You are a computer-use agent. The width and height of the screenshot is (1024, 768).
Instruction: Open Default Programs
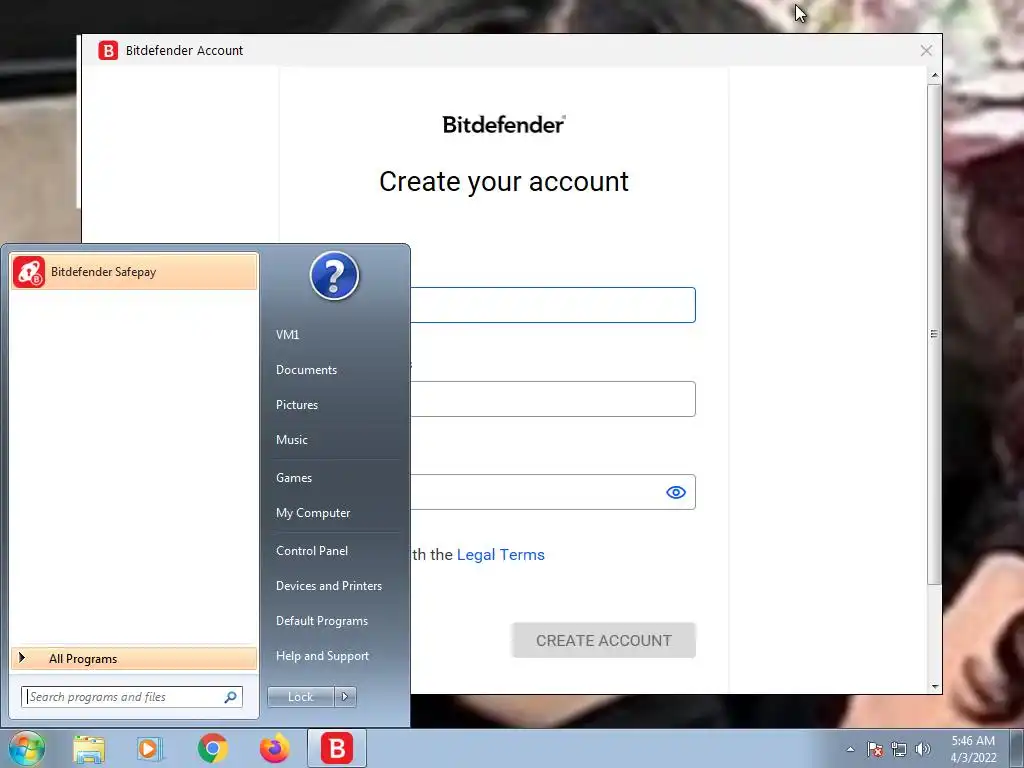pyautogui.click(x=322, y=621)
